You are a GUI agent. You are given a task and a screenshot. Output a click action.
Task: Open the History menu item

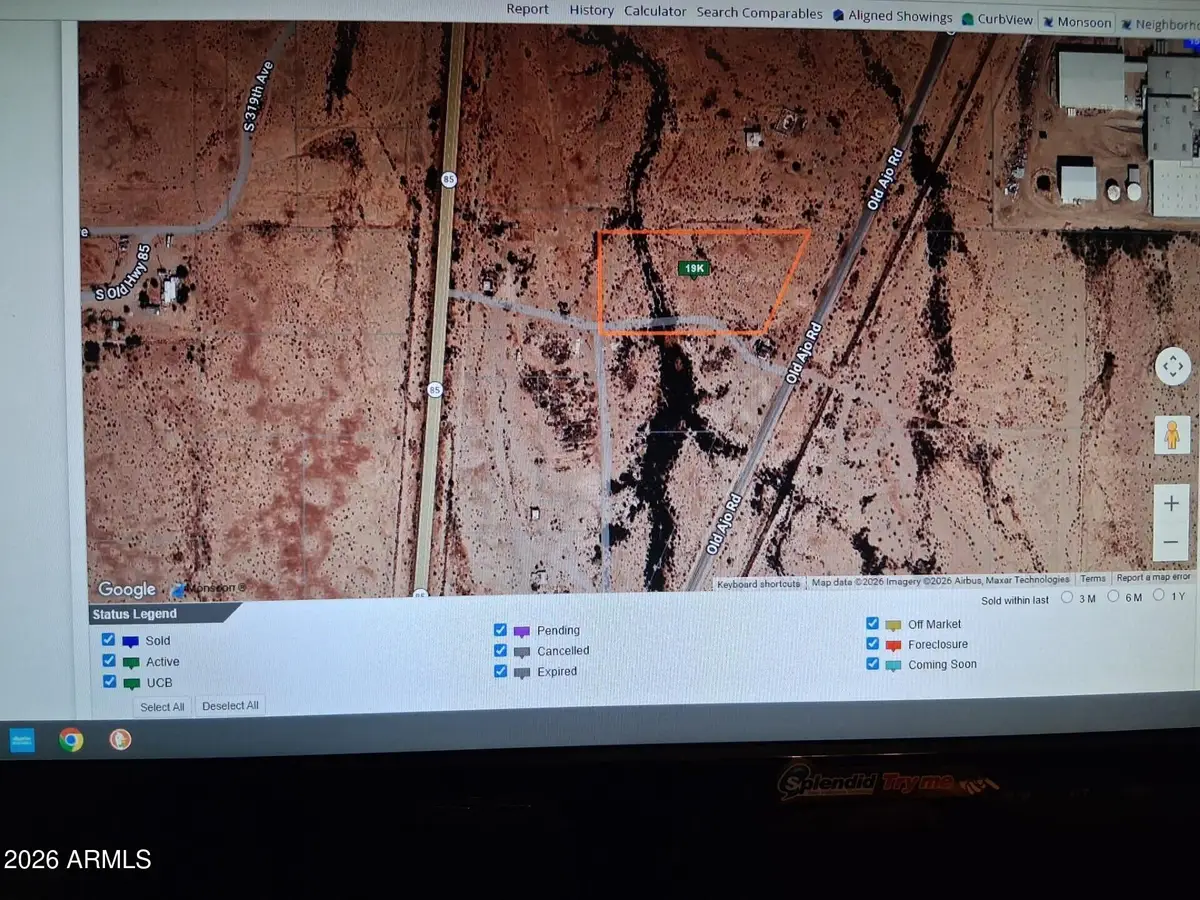[x=591, y=10]
